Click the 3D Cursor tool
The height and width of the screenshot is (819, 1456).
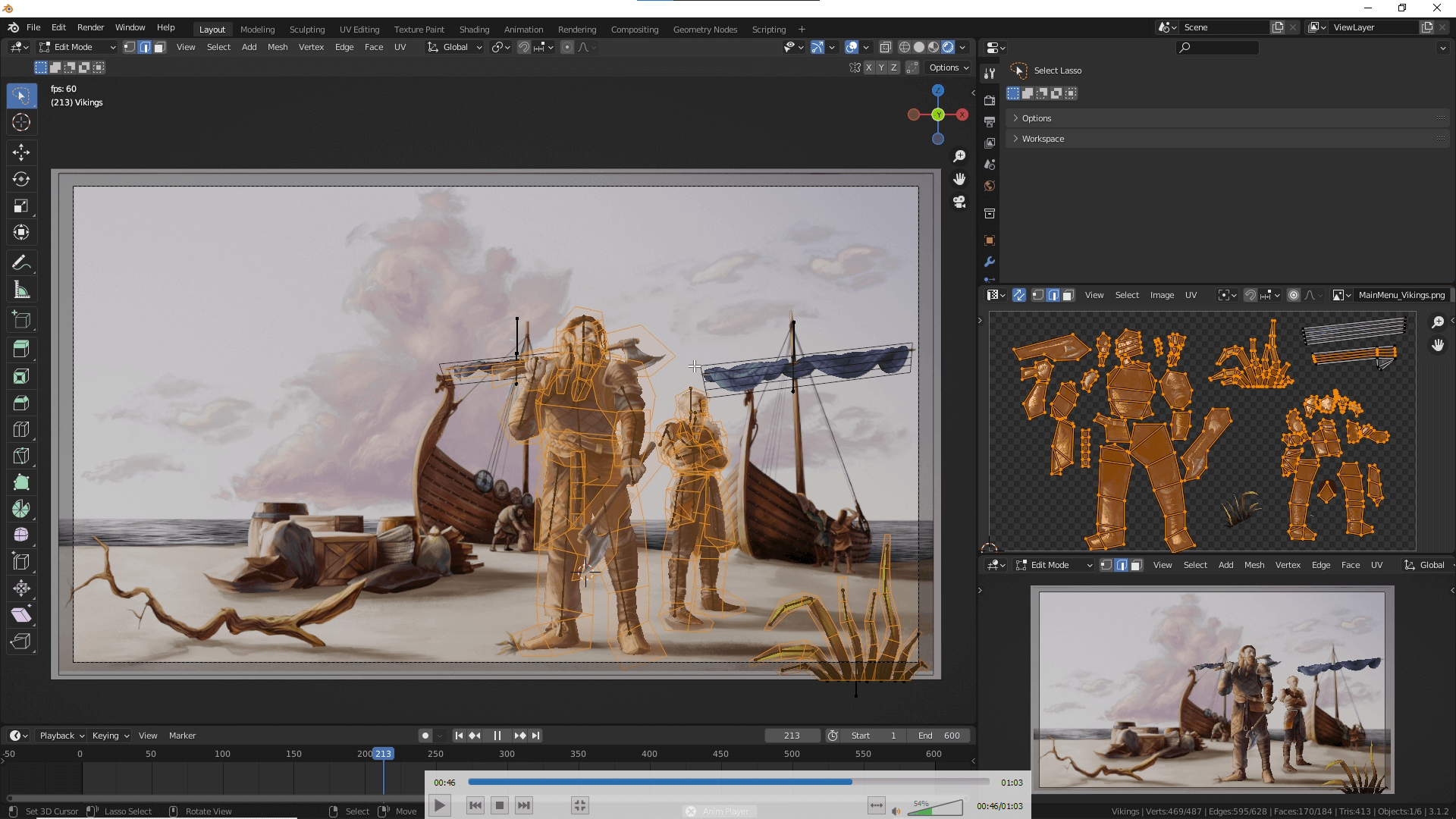[21, 122]
